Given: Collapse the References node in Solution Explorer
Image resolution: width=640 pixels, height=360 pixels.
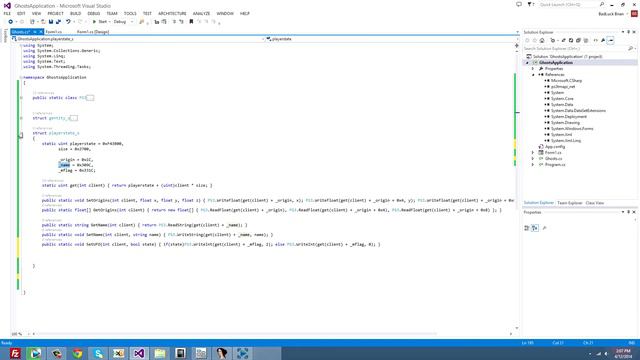Looking at the screenshot, I should [533, 75].
